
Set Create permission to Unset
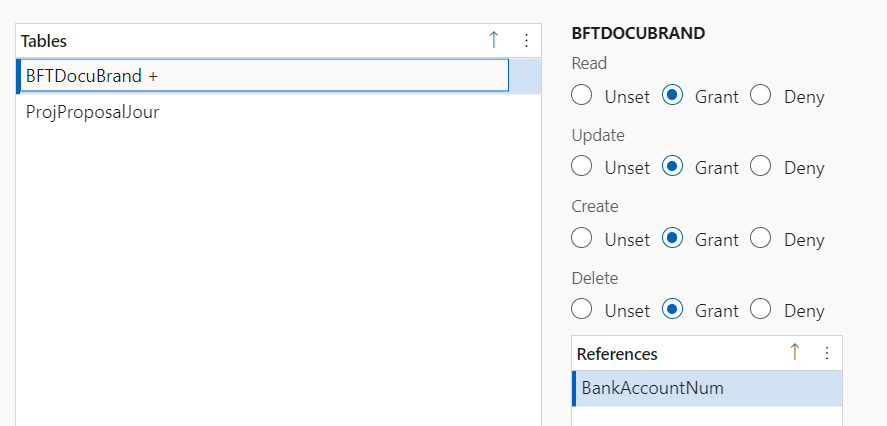coord(582,238)
